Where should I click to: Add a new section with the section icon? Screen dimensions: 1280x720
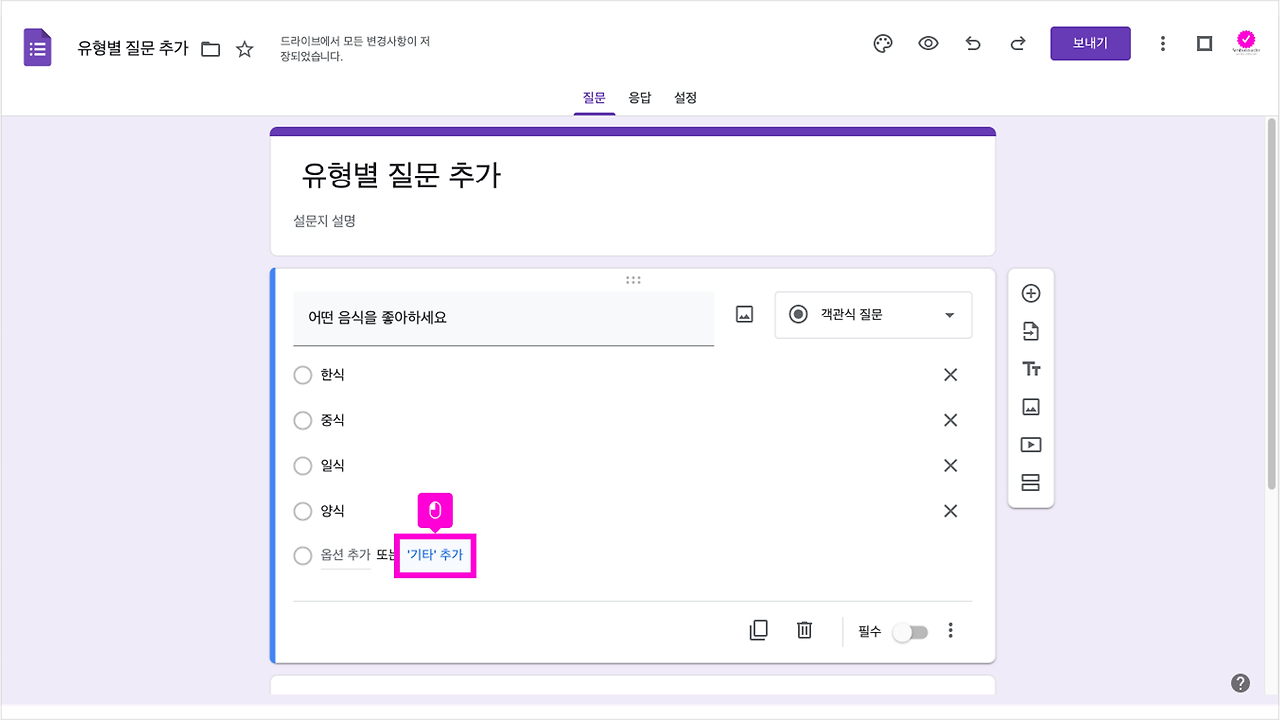point(1030,482)
